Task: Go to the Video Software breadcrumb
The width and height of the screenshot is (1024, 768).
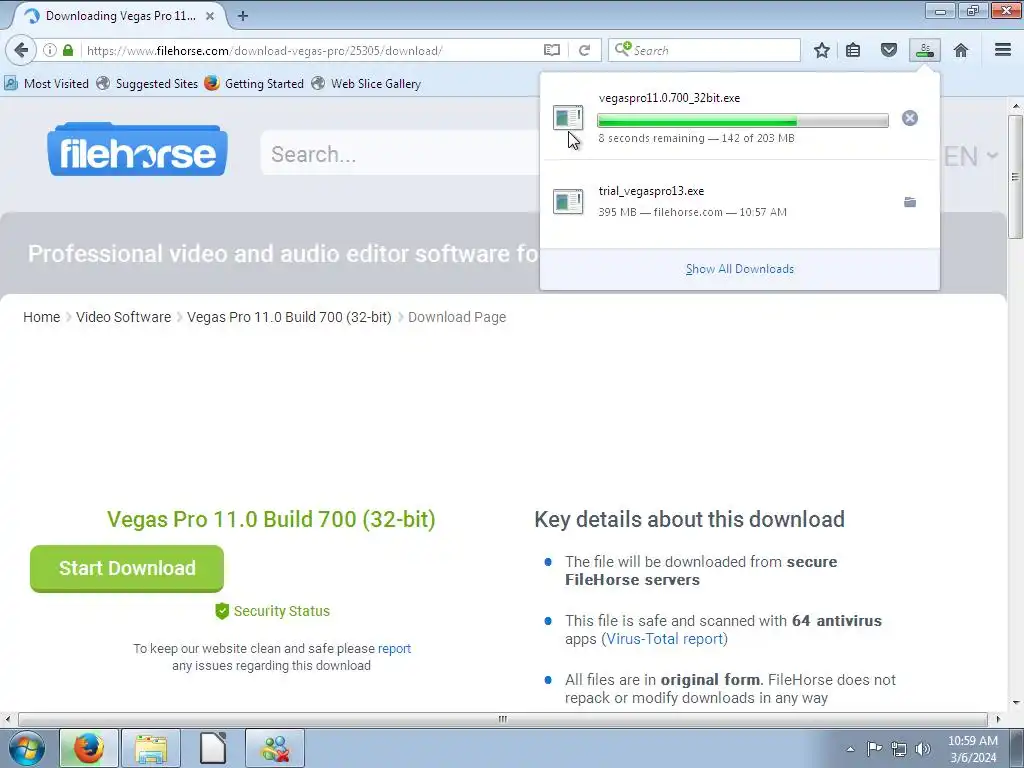Action: point(123,317)
